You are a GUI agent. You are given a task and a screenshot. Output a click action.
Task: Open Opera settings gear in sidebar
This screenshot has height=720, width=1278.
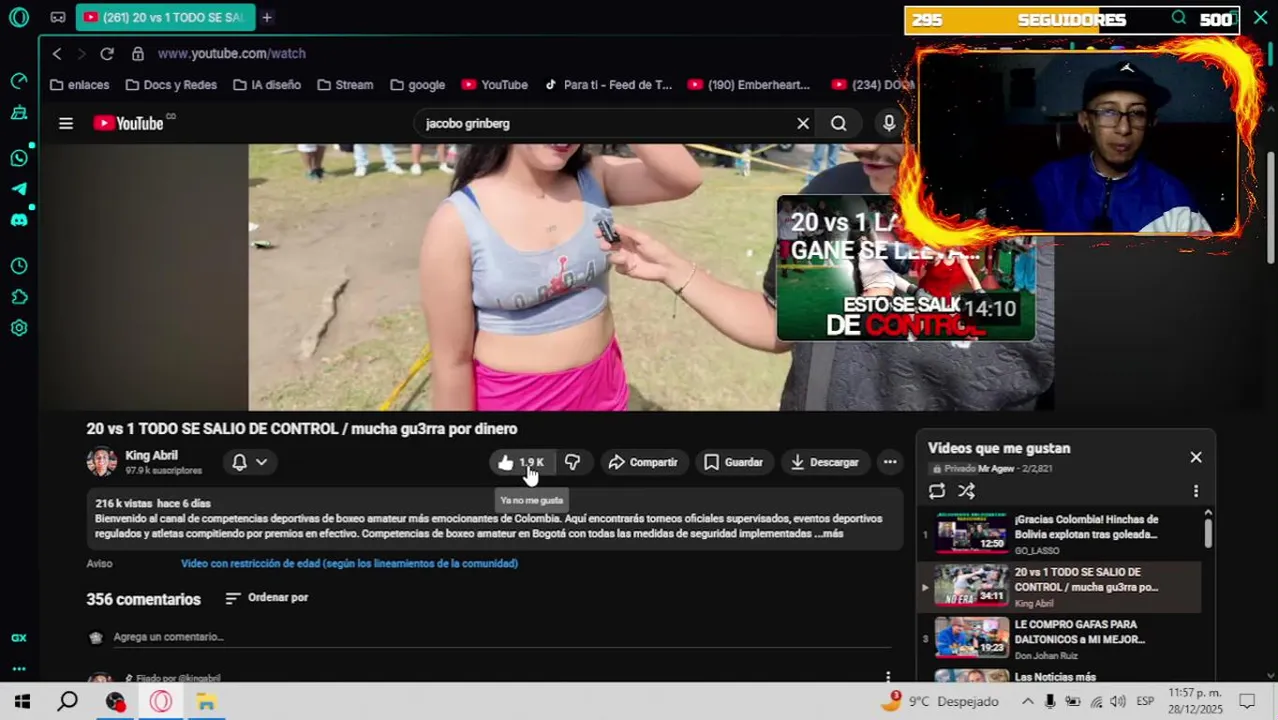click(18, 328)
